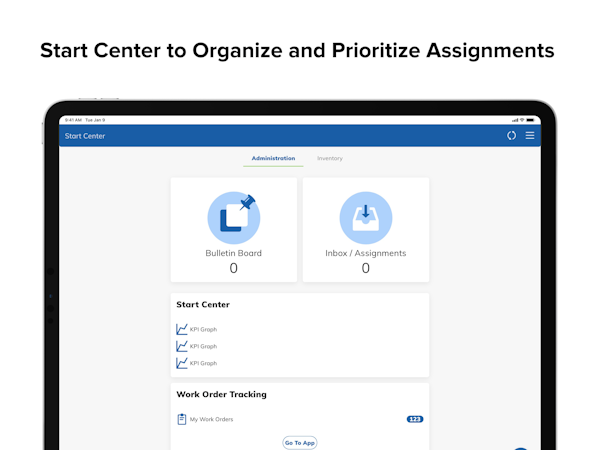
Task: Open the hamburger menu icon
Action: tap(530, 135)
